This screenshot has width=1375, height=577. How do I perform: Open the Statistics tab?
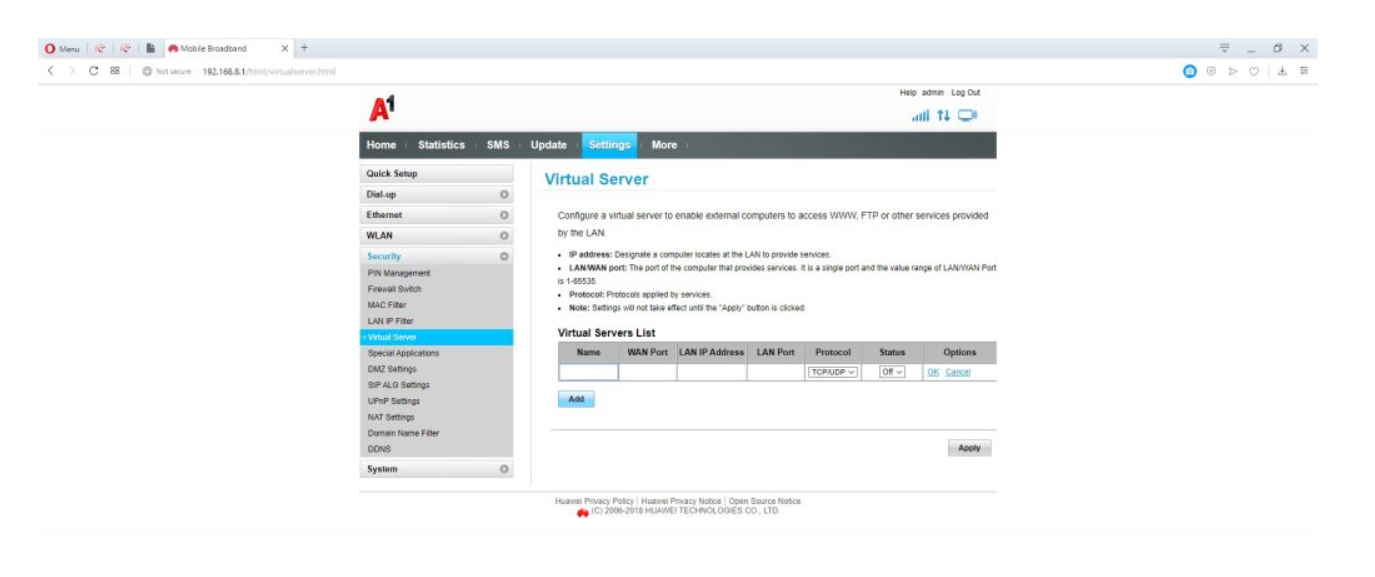point(441,145)
